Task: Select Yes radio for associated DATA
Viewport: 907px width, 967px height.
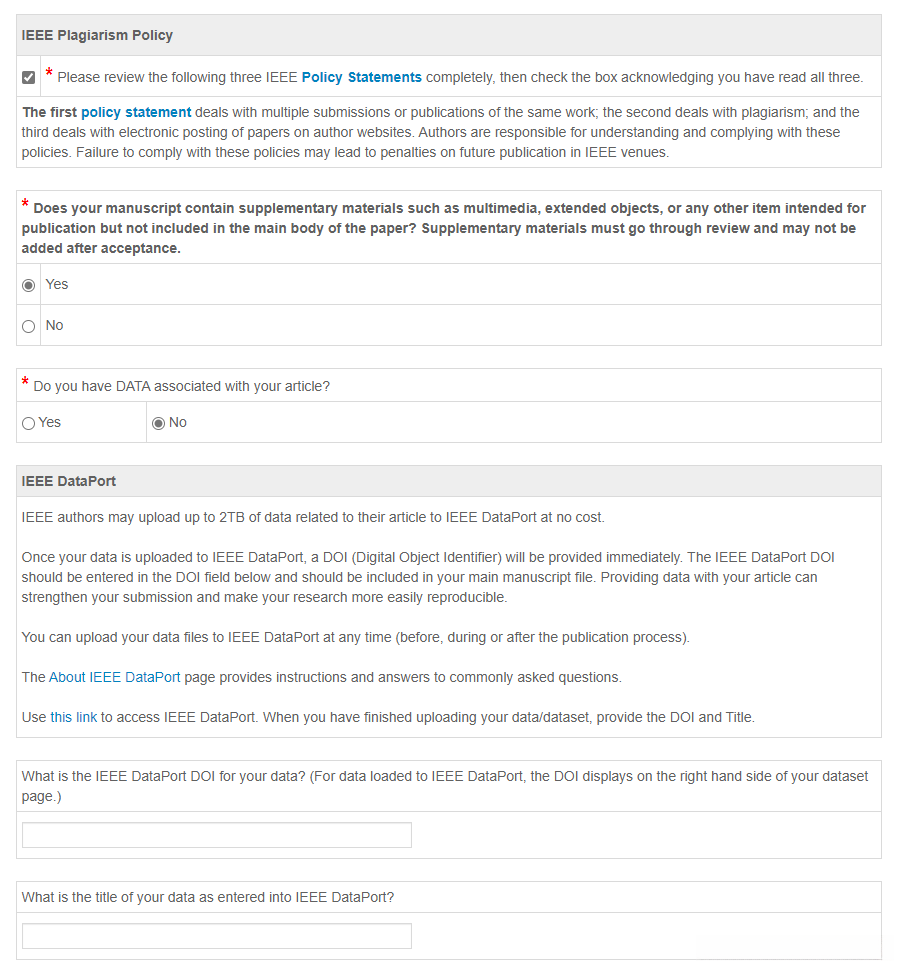Action: pos(28,423)
